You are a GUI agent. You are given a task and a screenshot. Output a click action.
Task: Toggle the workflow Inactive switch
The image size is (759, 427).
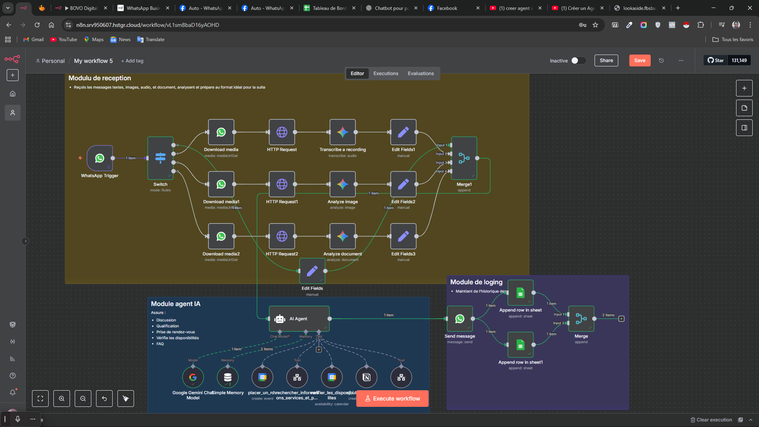click(x=576, y=60)
